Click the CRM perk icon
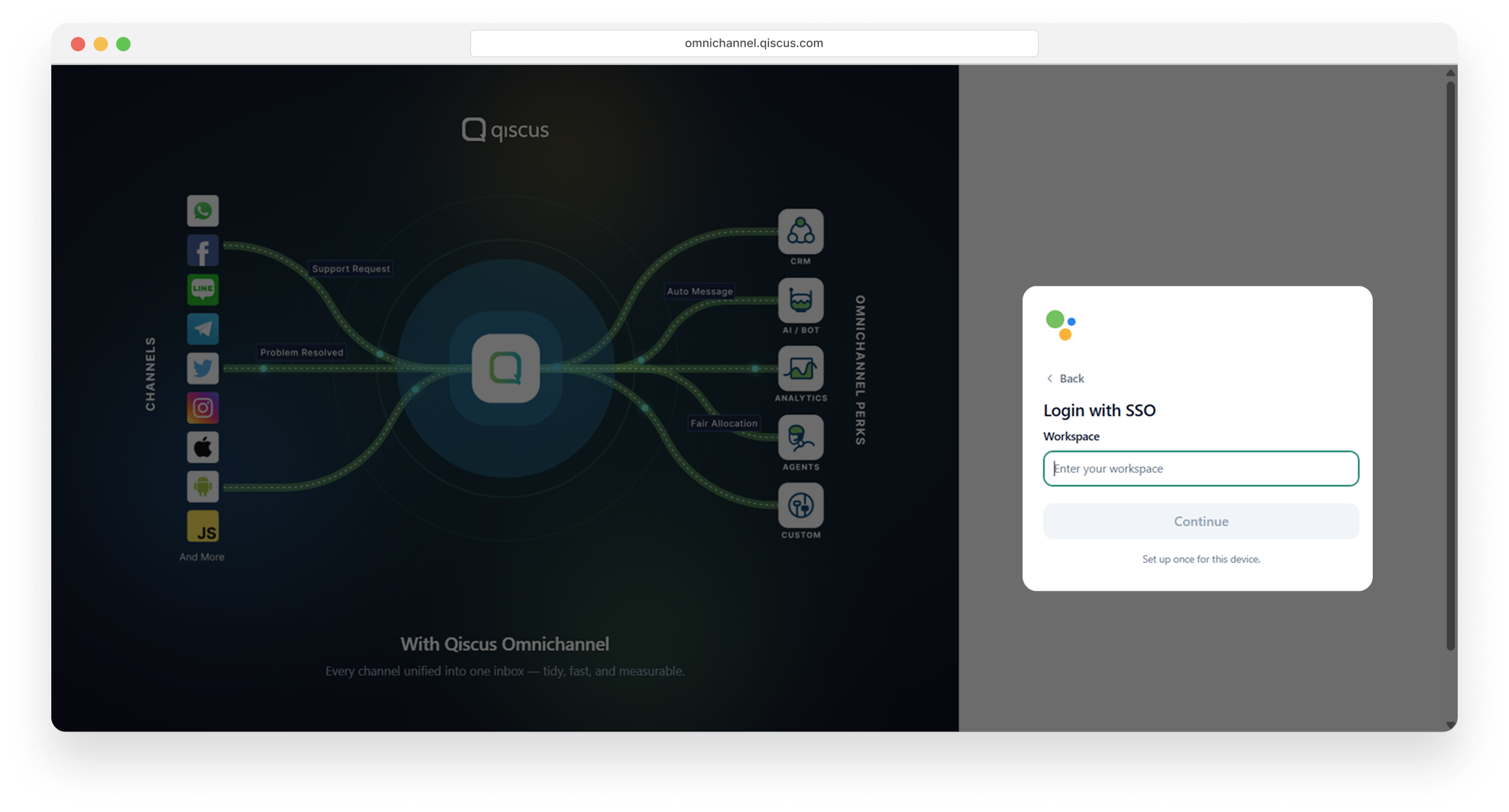Image resolution: width=1509 pixels, height=812 pixels. click(801, 231)
